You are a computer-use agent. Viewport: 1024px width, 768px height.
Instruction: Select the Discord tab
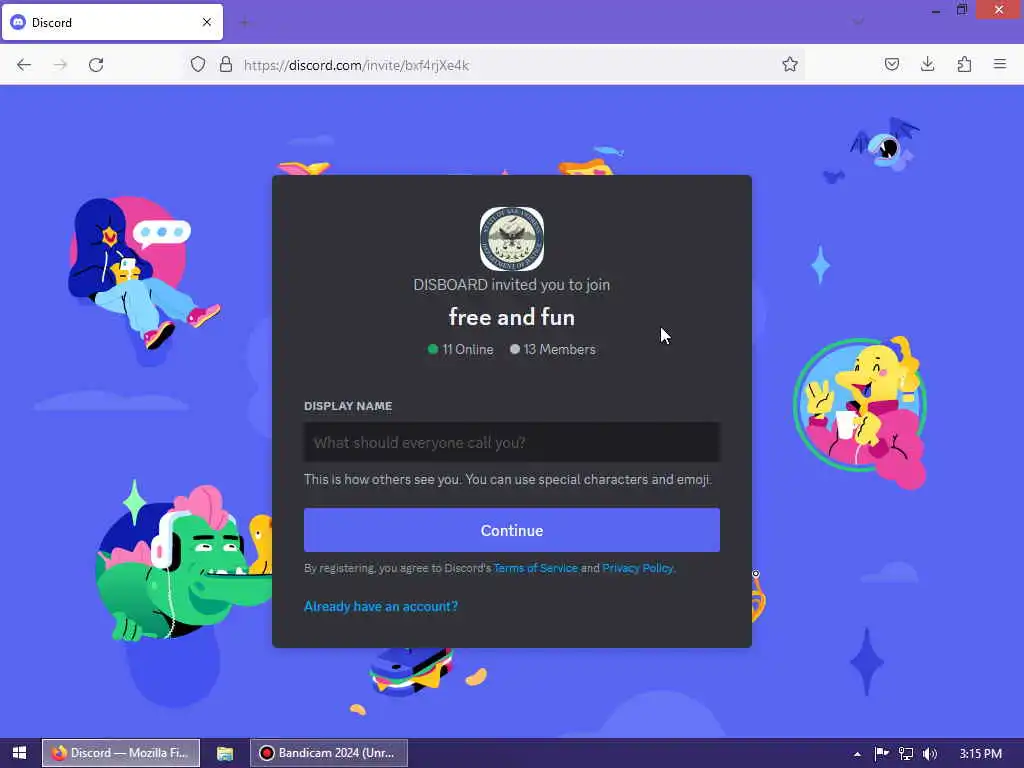tap(112, 22)
